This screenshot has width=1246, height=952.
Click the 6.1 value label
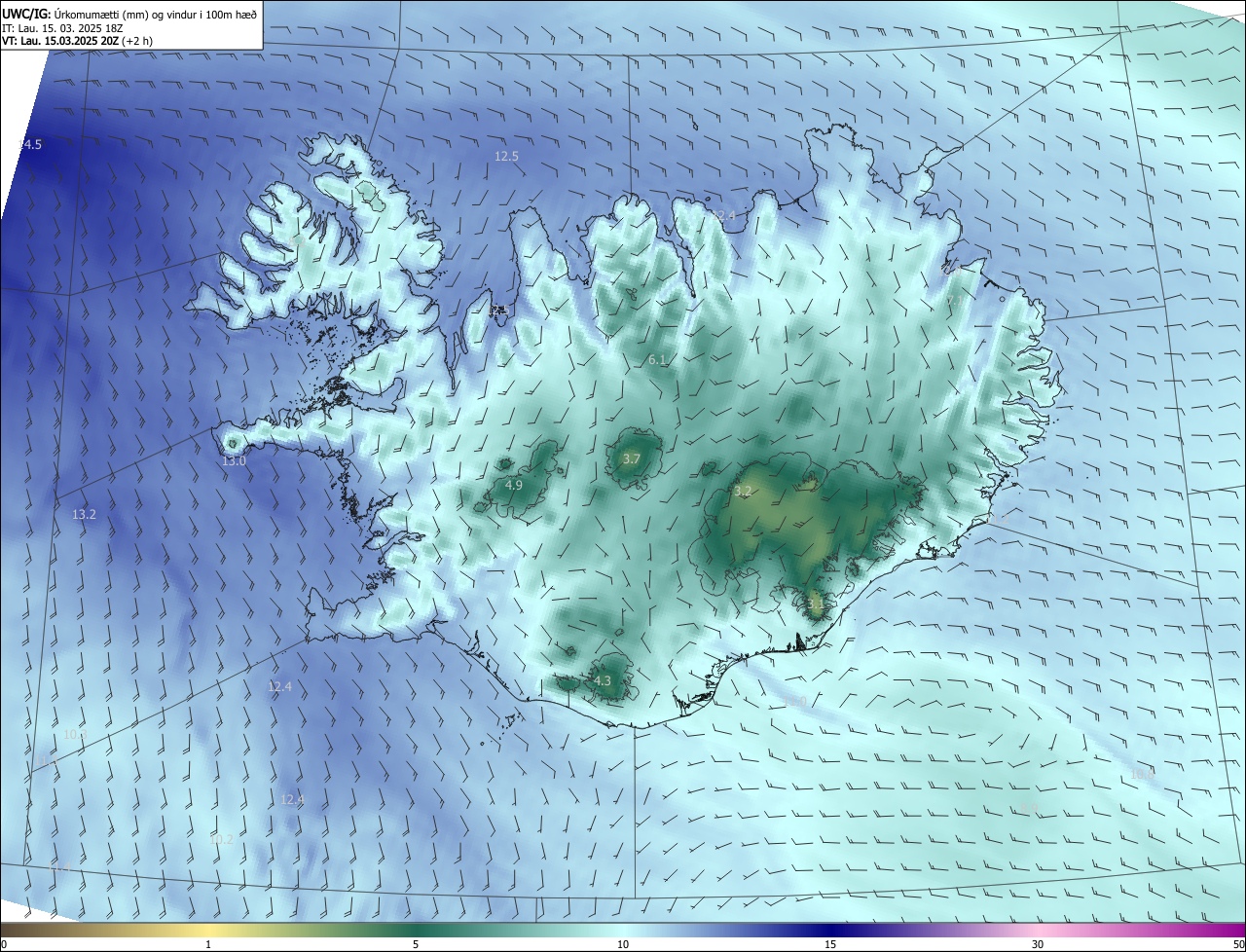tap(657, 360)
